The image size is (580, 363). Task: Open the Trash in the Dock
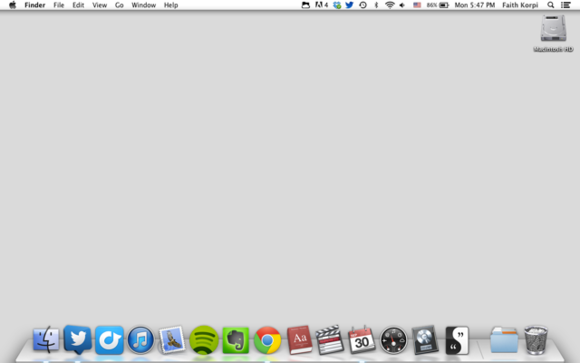pos(536,340)
